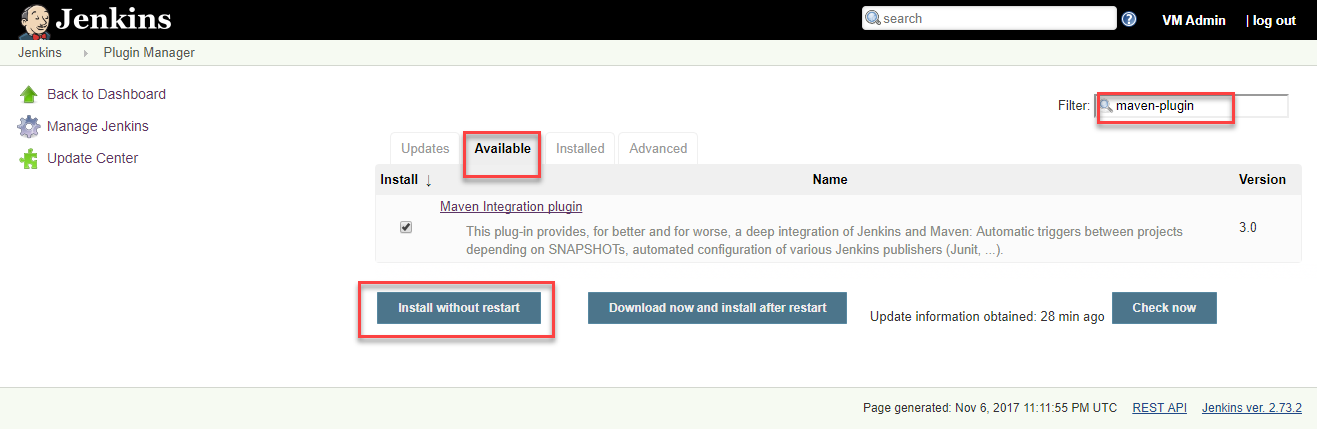1317x429 pixels.
Task: Click the Filter field containing maven-plugin
Action: 1192,105
